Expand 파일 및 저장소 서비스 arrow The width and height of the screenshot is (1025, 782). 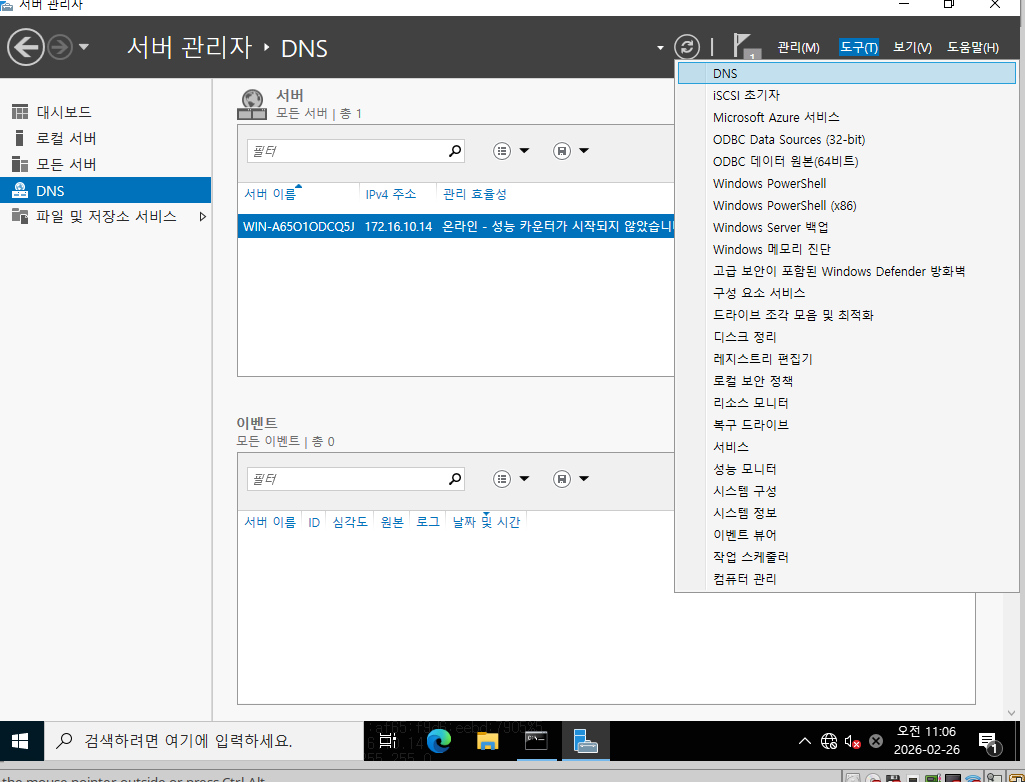click(203, 216)
